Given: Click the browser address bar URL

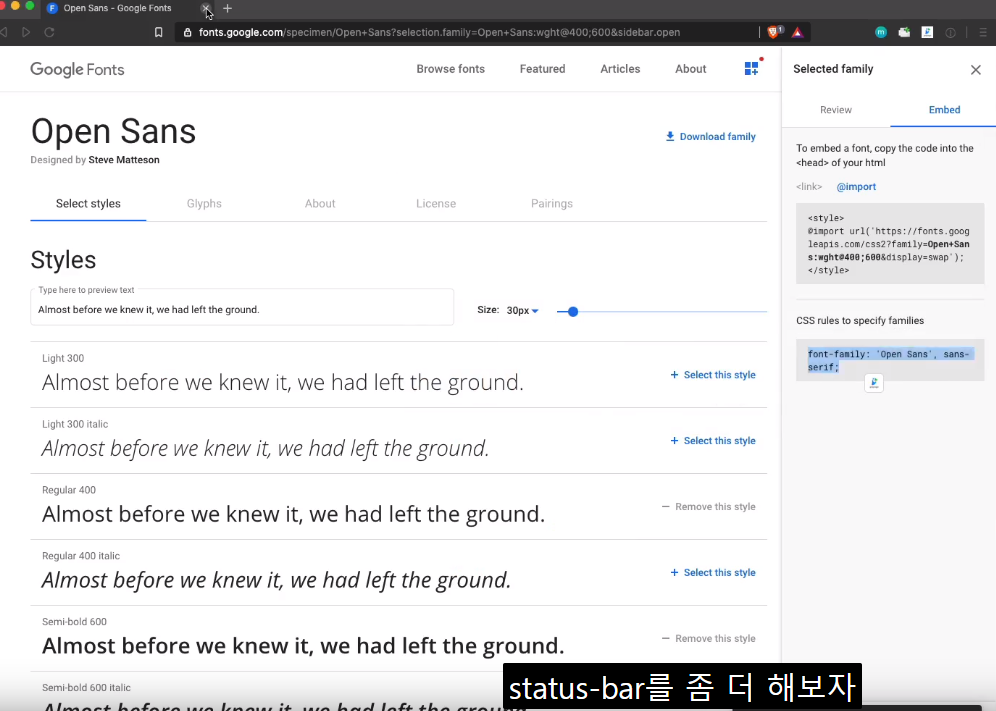Looking at the screenshot, I should [440, 32].
